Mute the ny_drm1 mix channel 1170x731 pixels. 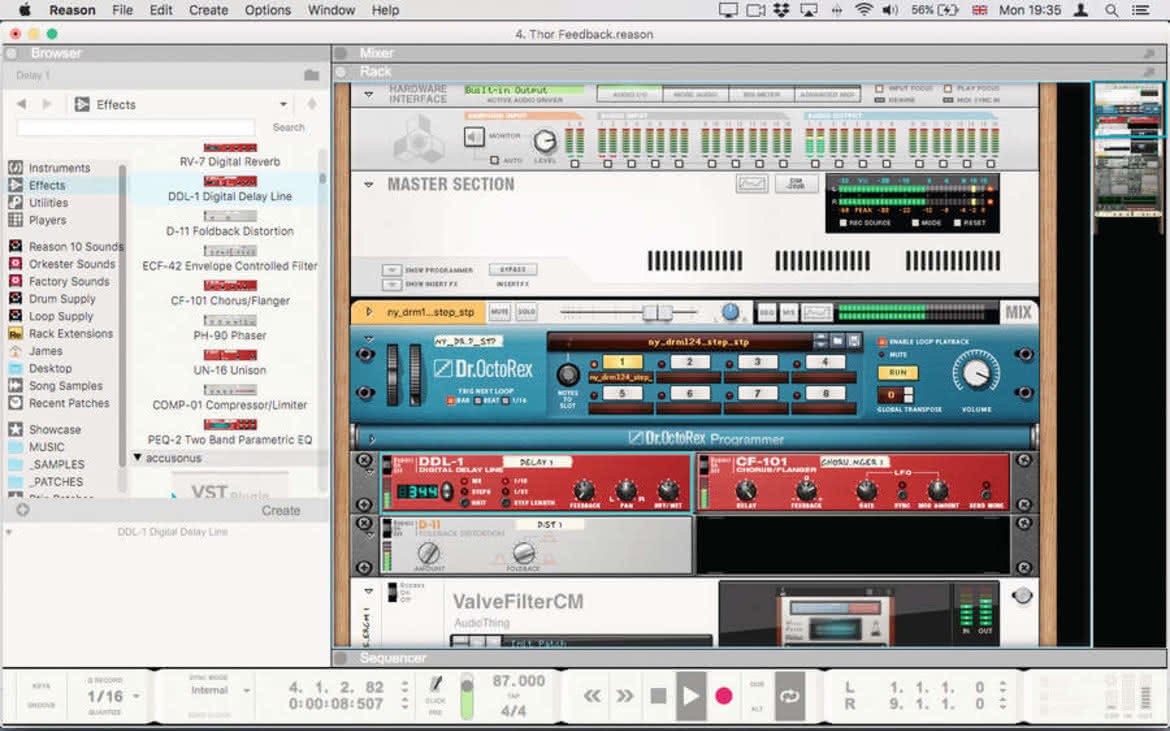[499, 313]
